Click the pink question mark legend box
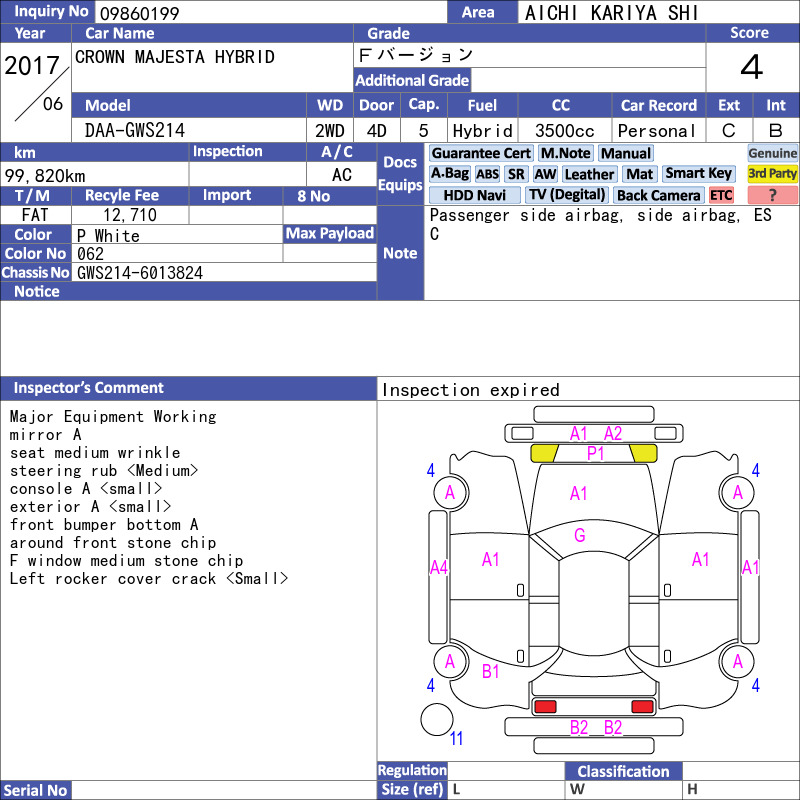800x800 pixels. [x=772, y=195]
